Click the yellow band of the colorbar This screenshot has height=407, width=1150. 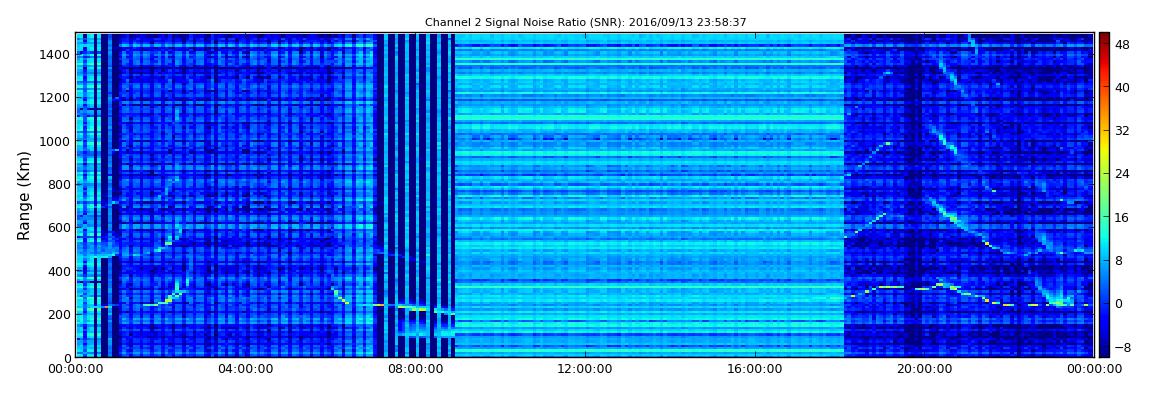coord(1104,150)
